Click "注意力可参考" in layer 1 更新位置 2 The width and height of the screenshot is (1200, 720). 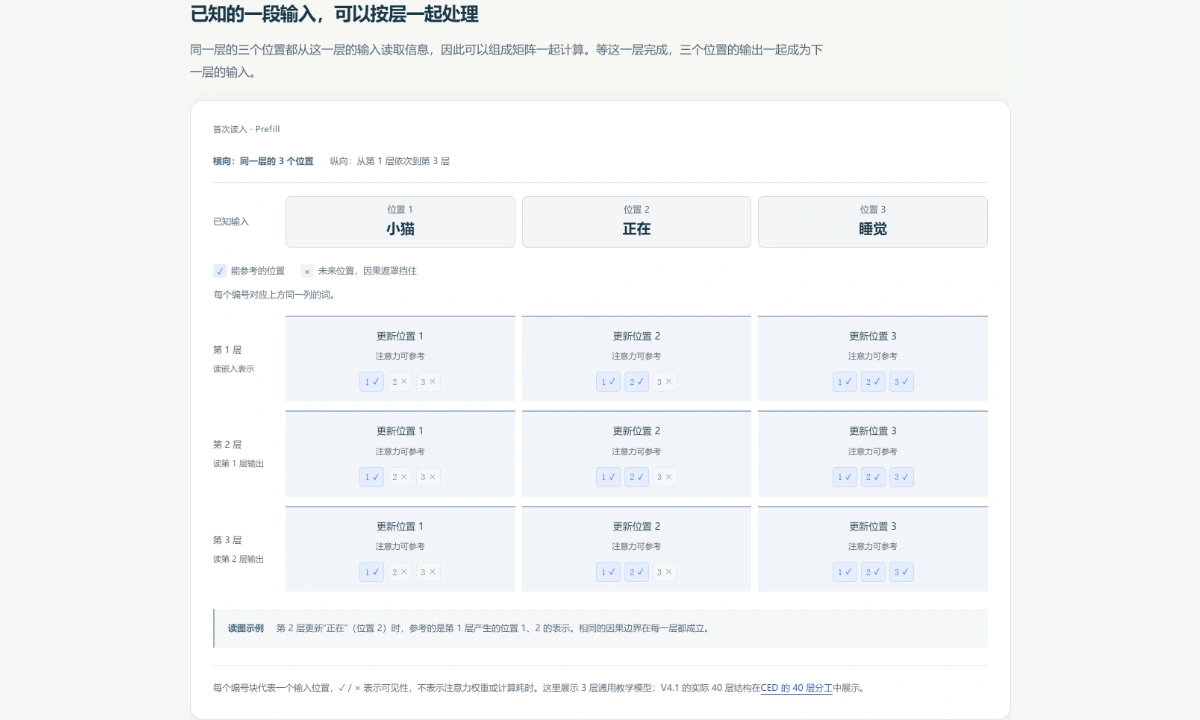(636, 356)
